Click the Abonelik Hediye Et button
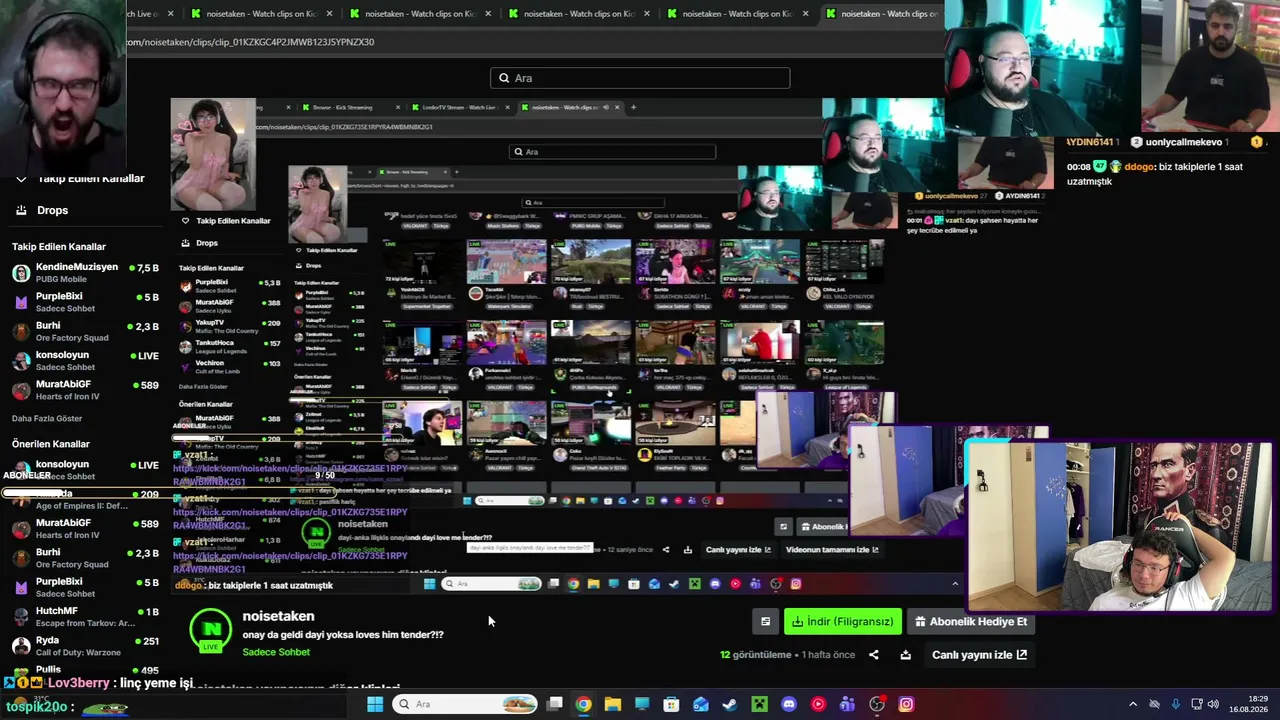1280x720 pixels. click(971, 622)
